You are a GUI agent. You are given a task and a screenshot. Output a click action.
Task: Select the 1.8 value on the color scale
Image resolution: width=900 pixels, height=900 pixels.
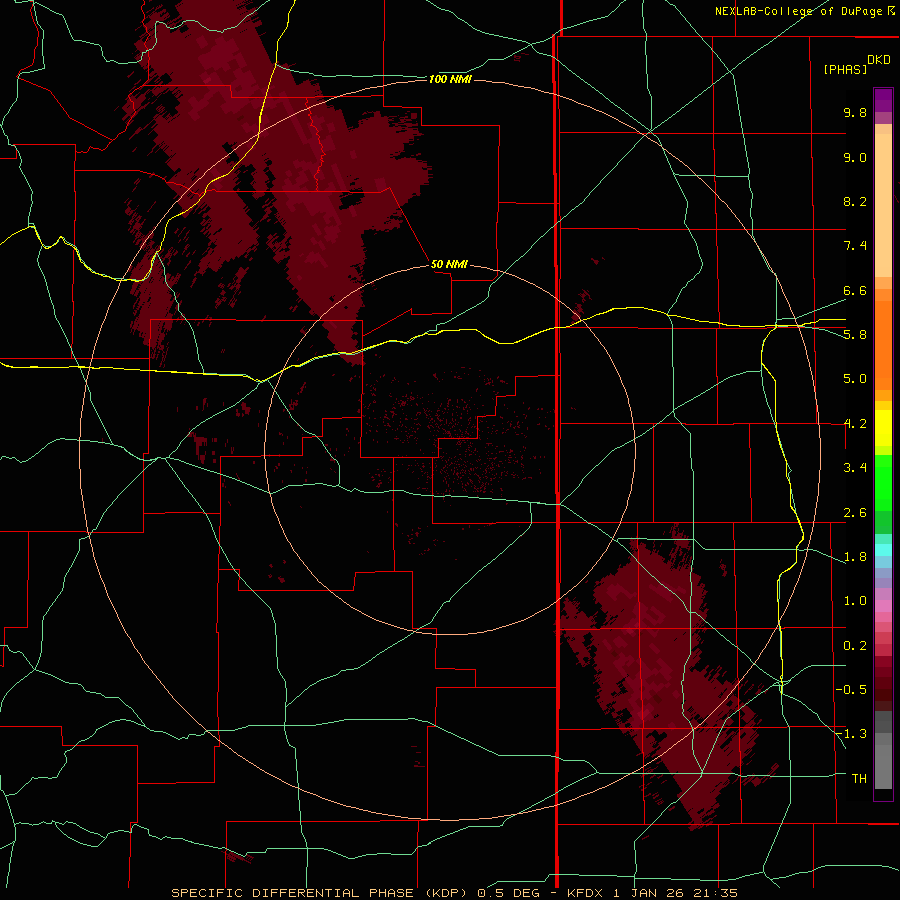tap(855, 557)
